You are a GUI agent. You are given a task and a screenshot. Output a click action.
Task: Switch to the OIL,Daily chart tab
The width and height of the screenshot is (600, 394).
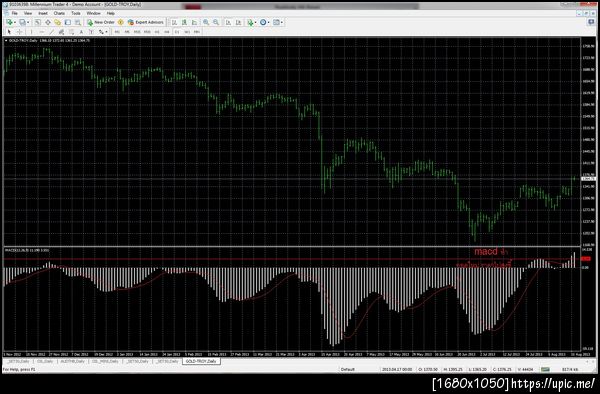[45, 361]
